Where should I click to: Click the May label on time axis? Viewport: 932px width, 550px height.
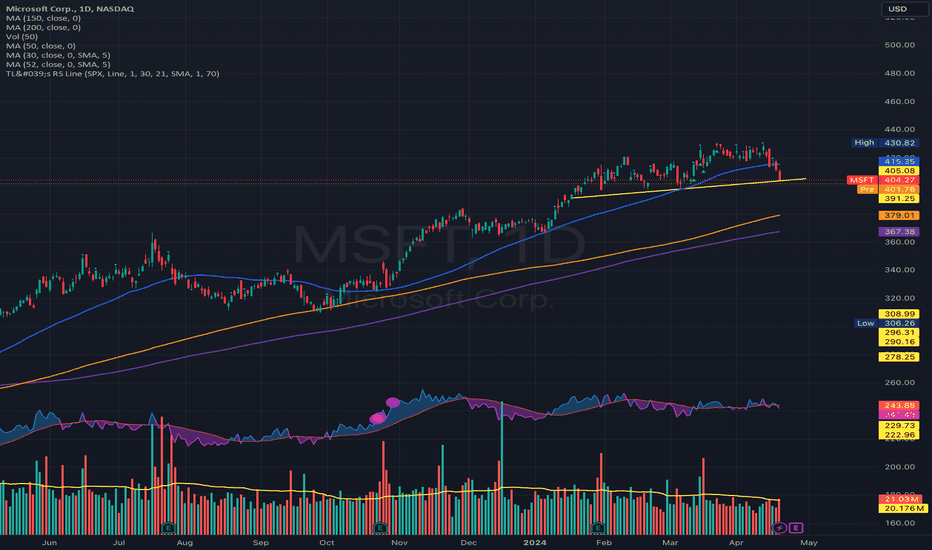point(809,542)
